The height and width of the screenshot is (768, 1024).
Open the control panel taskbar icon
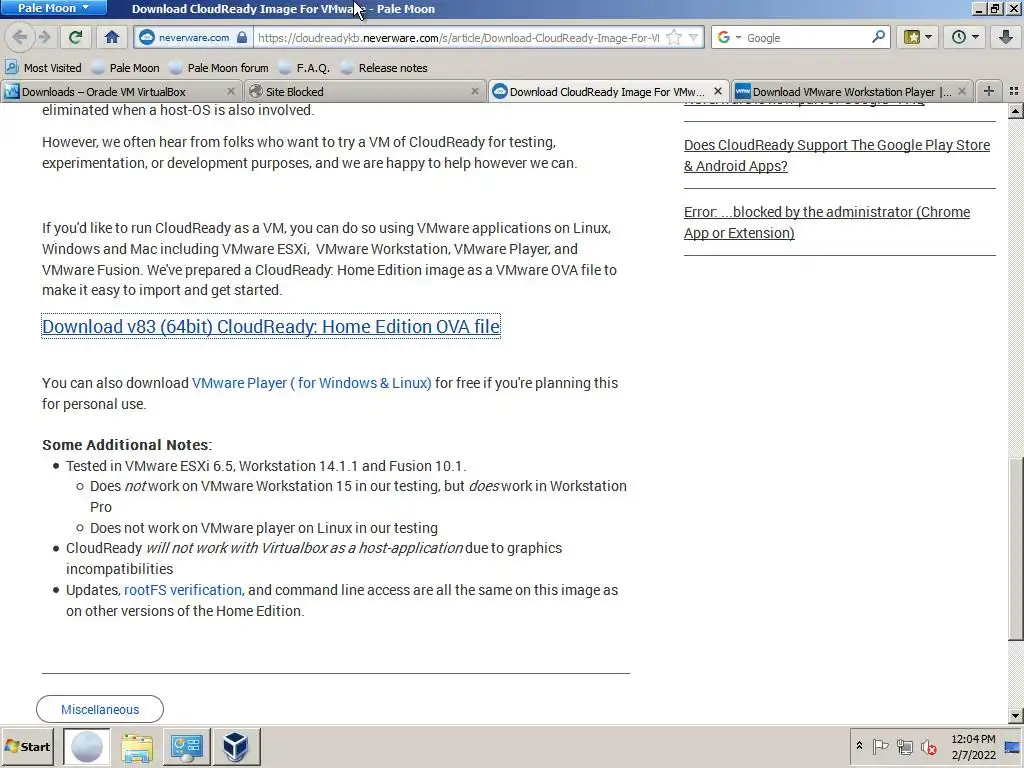tap(186, 746)
